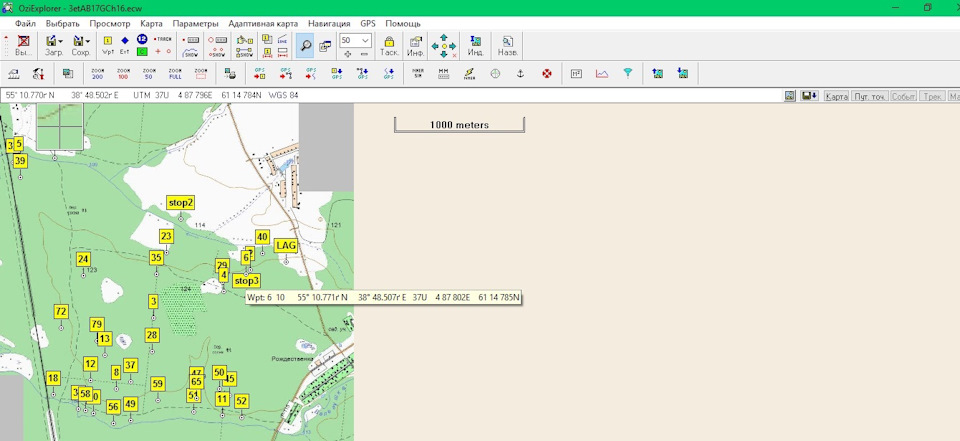Open the Файл menu

pos(25,24)
